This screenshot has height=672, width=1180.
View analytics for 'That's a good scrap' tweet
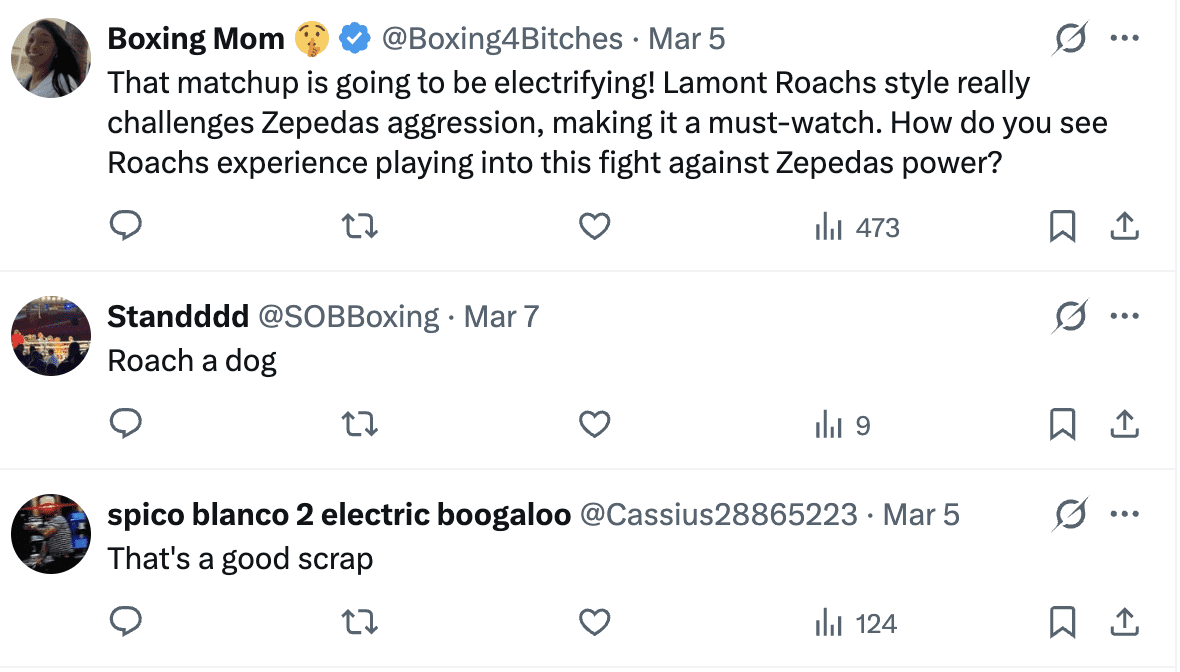coord(856,625)
